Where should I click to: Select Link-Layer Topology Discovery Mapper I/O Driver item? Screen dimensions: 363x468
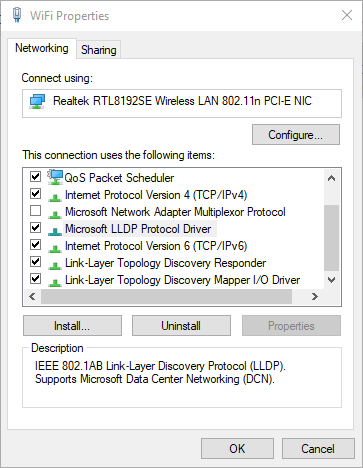182,280
